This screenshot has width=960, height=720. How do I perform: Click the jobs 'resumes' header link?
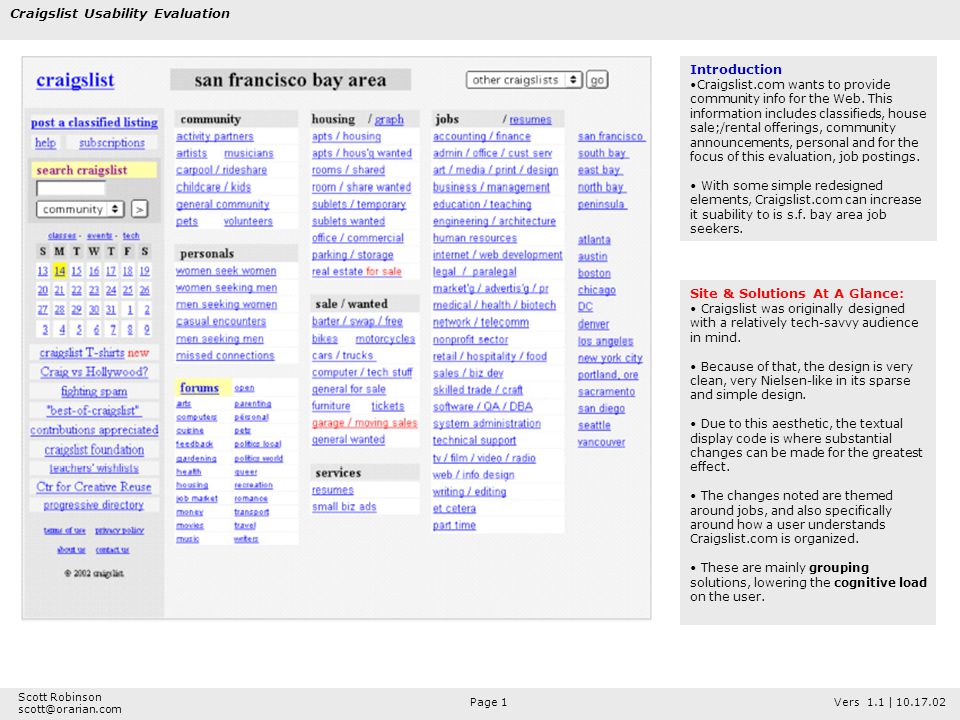(x=530, y=119)
